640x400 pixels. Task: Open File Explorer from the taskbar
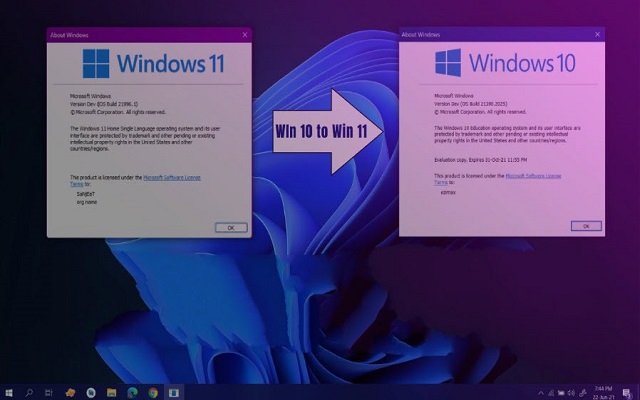111,393
